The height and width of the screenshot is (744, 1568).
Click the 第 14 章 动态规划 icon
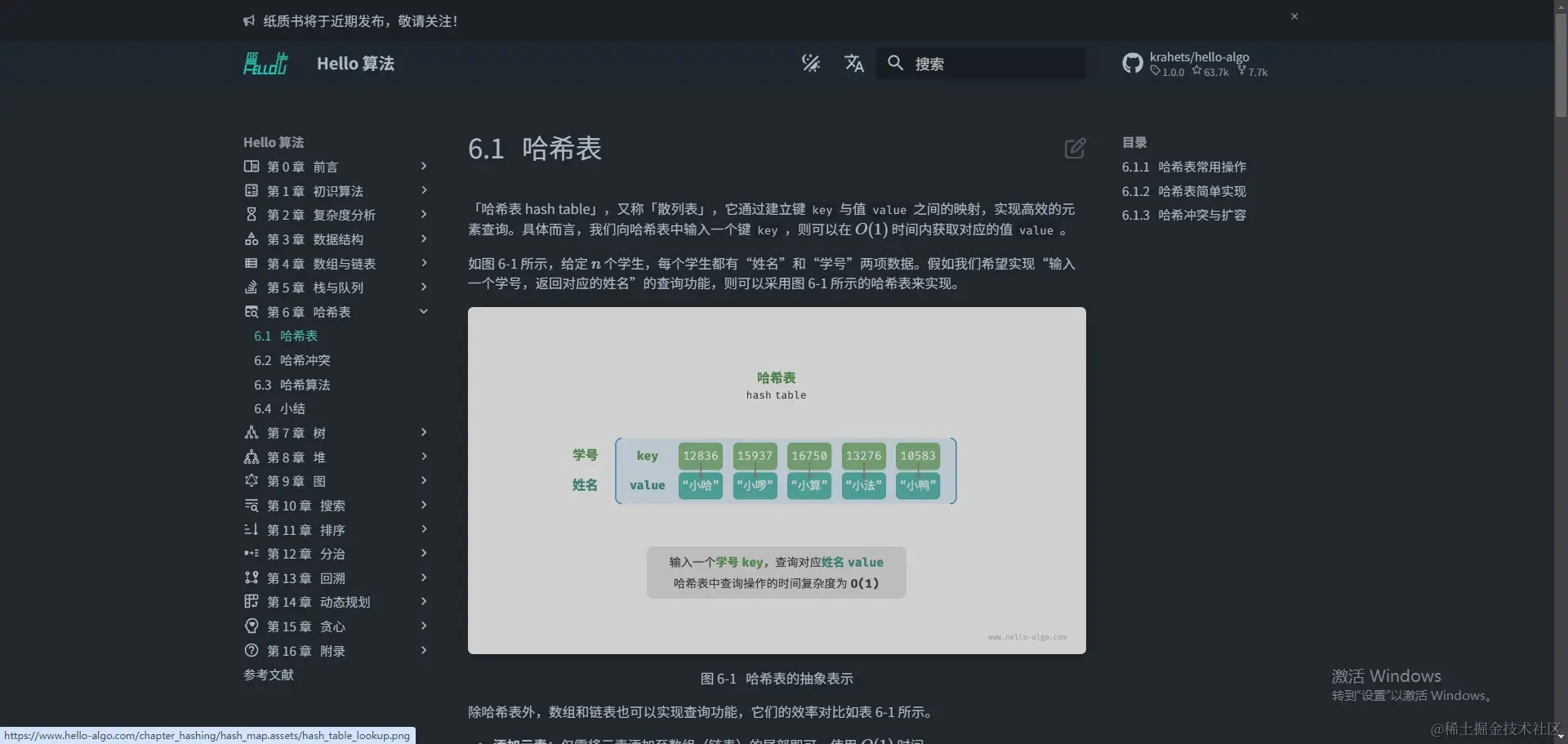252,602
